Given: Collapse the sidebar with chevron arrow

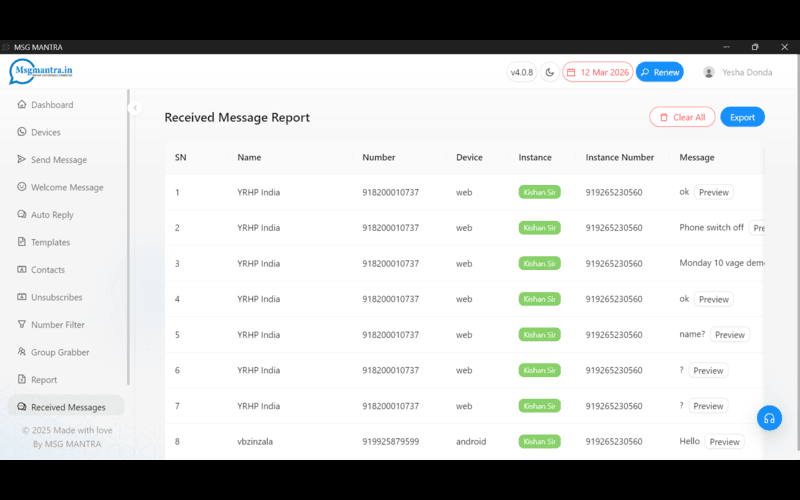Looking at the screenshot, I should [135, 108].
